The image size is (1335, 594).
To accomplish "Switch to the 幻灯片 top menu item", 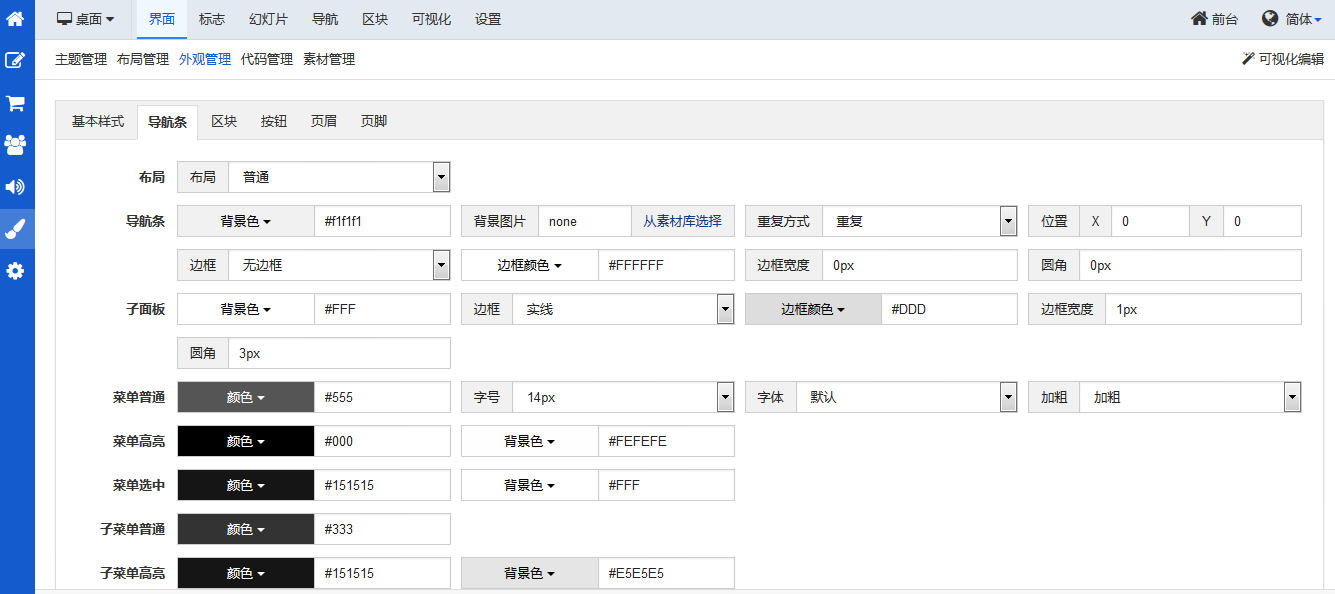I will tap(268, 19).
